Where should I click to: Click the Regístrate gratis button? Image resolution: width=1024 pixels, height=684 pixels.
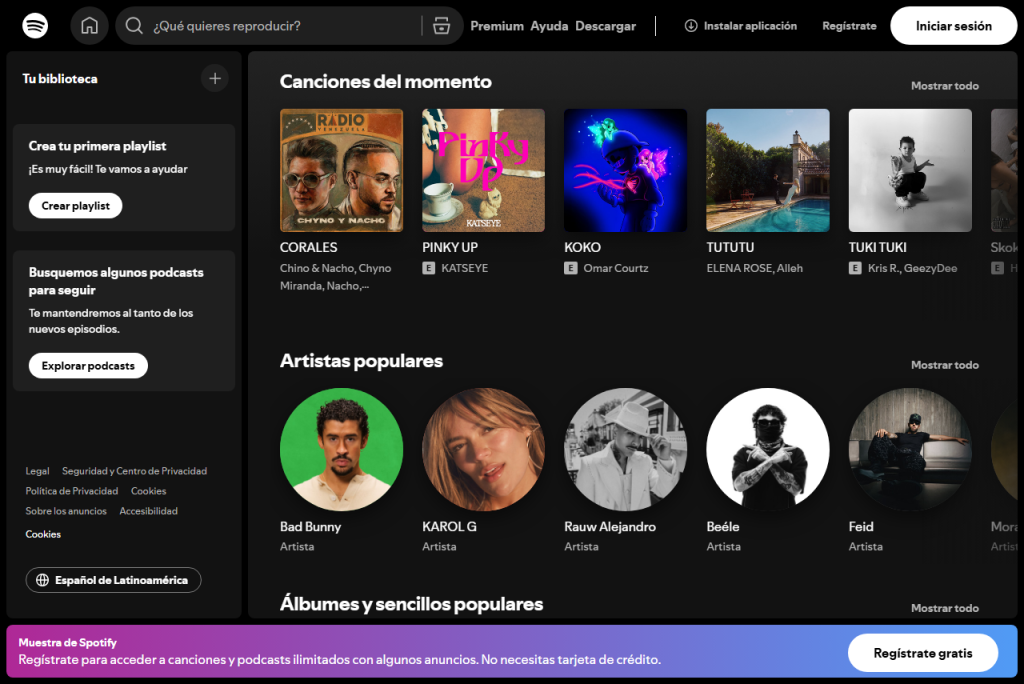922,652
